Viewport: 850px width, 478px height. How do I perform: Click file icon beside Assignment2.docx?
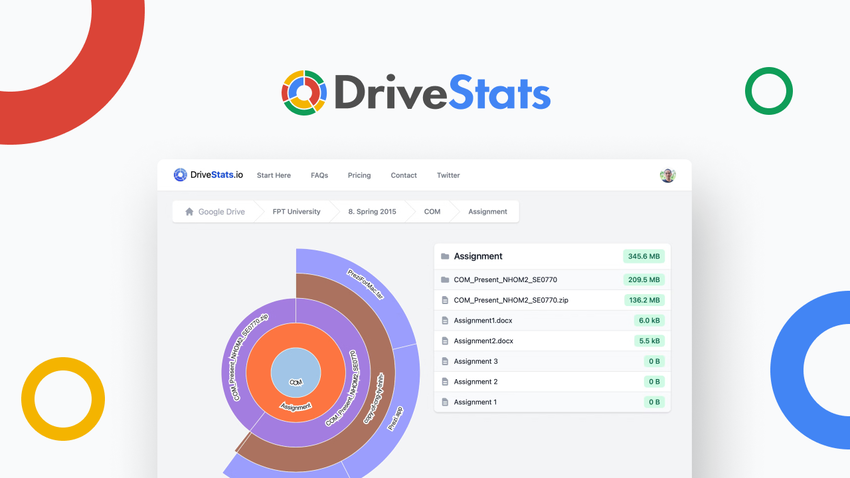click(445, 341)
